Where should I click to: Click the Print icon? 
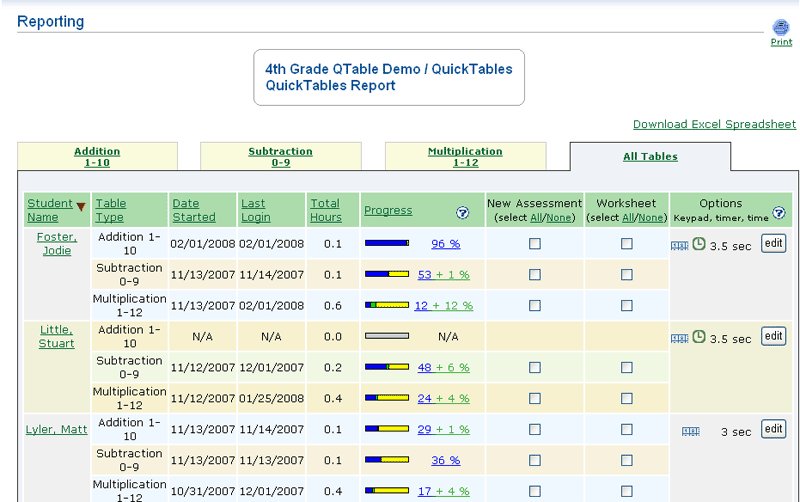tap(780, 28)
